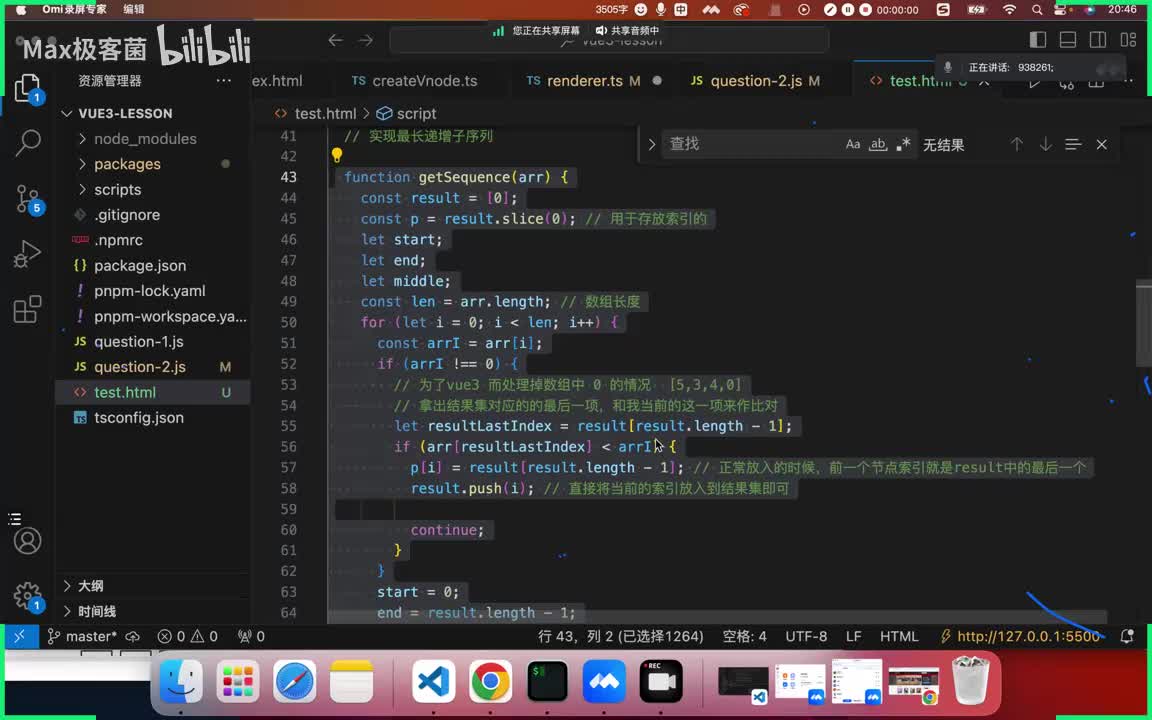Expand the packages folder
1152x720 pixels.
pyautogui.click(x=127, y=164)
